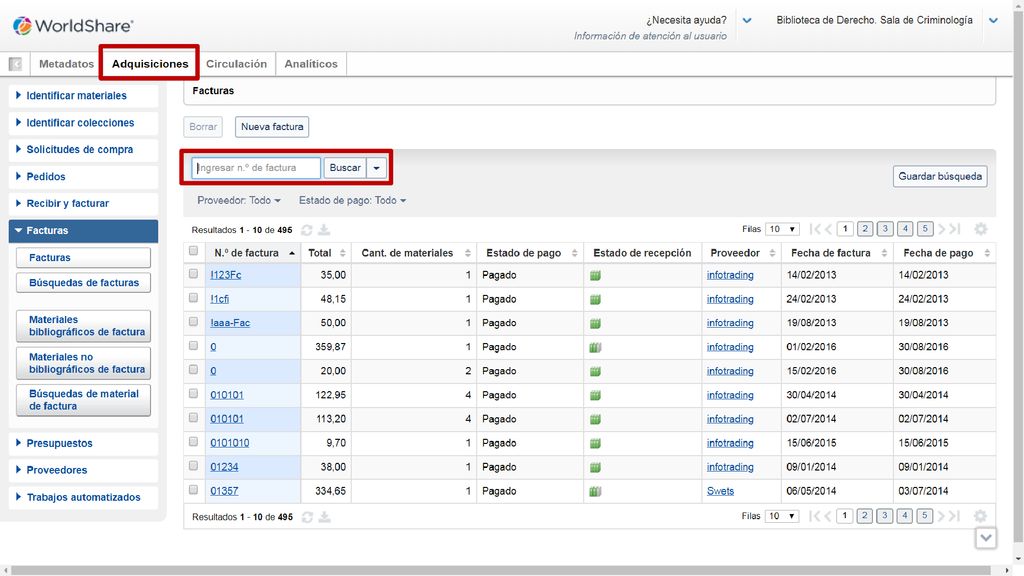Click the Guardar búsqueda button
The height and width of the screenshot is (576, 1024).
point(940,176)
